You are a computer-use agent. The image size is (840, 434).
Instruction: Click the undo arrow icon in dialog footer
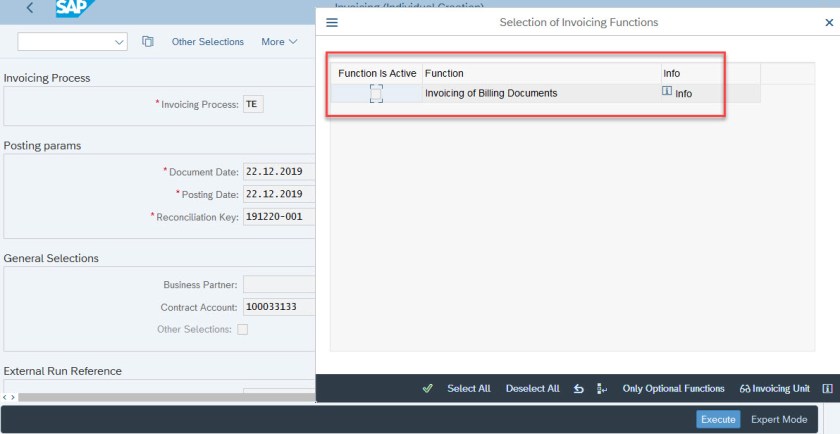point(579,388)
